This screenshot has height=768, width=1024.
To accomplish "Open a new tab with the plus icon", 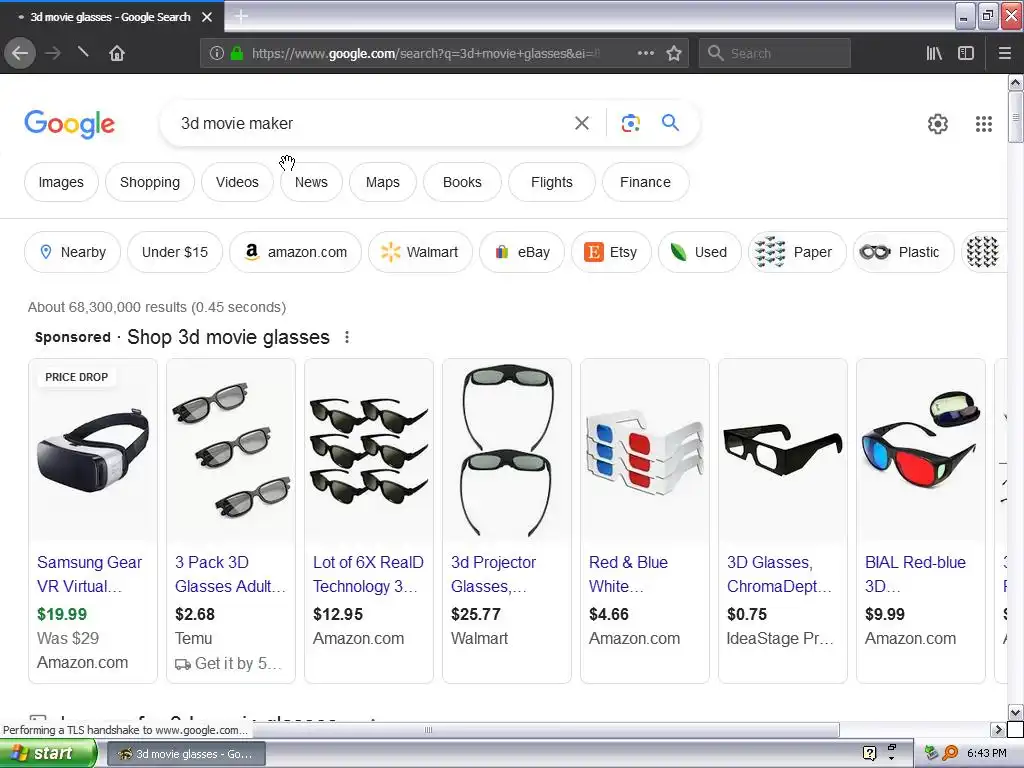I will click(241, 16).
